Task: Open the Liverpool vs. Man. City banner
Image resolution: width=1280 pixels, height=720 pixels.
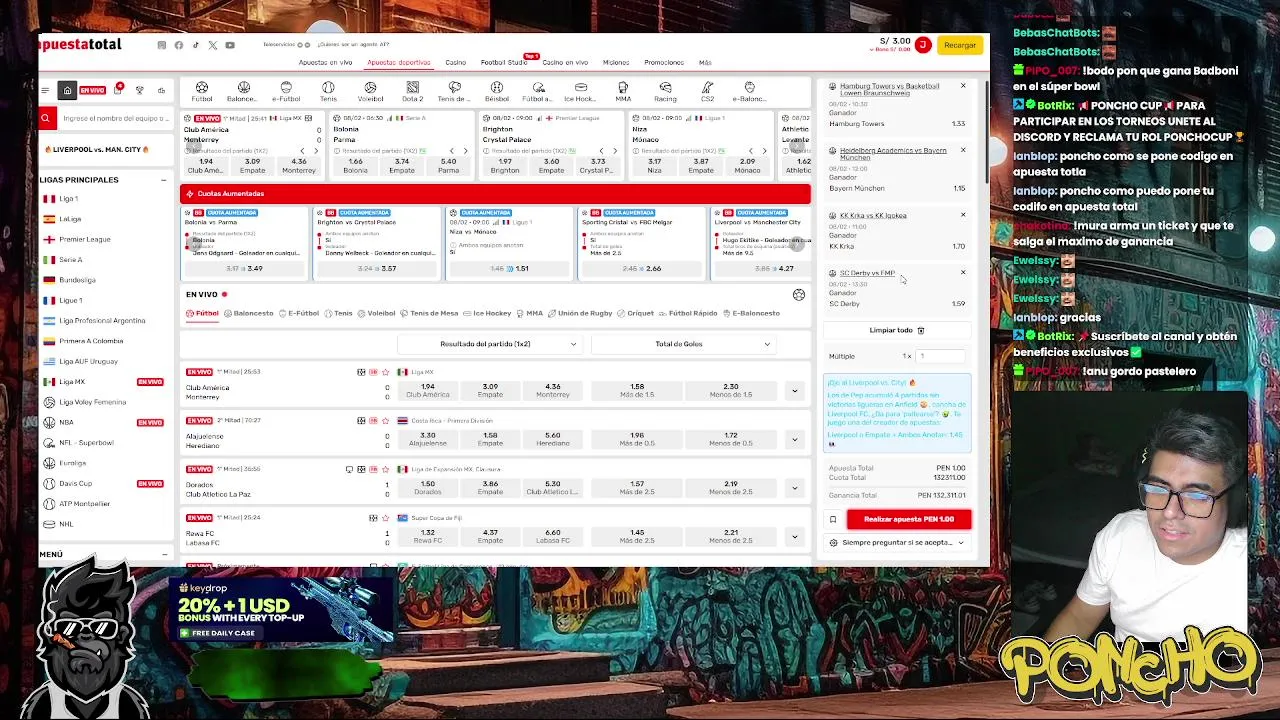Action: [x=97, y=150]
